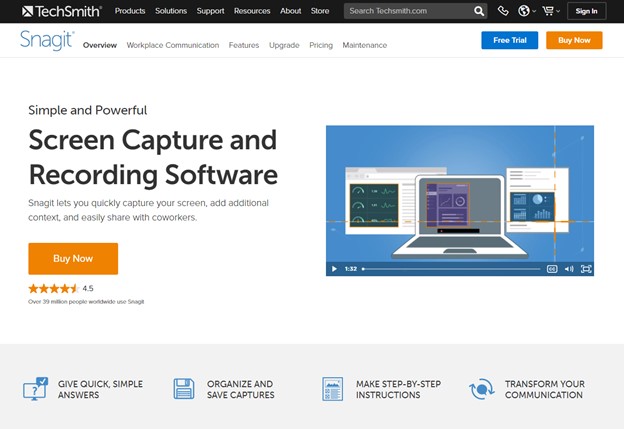Click the Make Step-by-Step Instructions text
The width and height of the screenshot is (624, 429).
click(x=398, y=389)
